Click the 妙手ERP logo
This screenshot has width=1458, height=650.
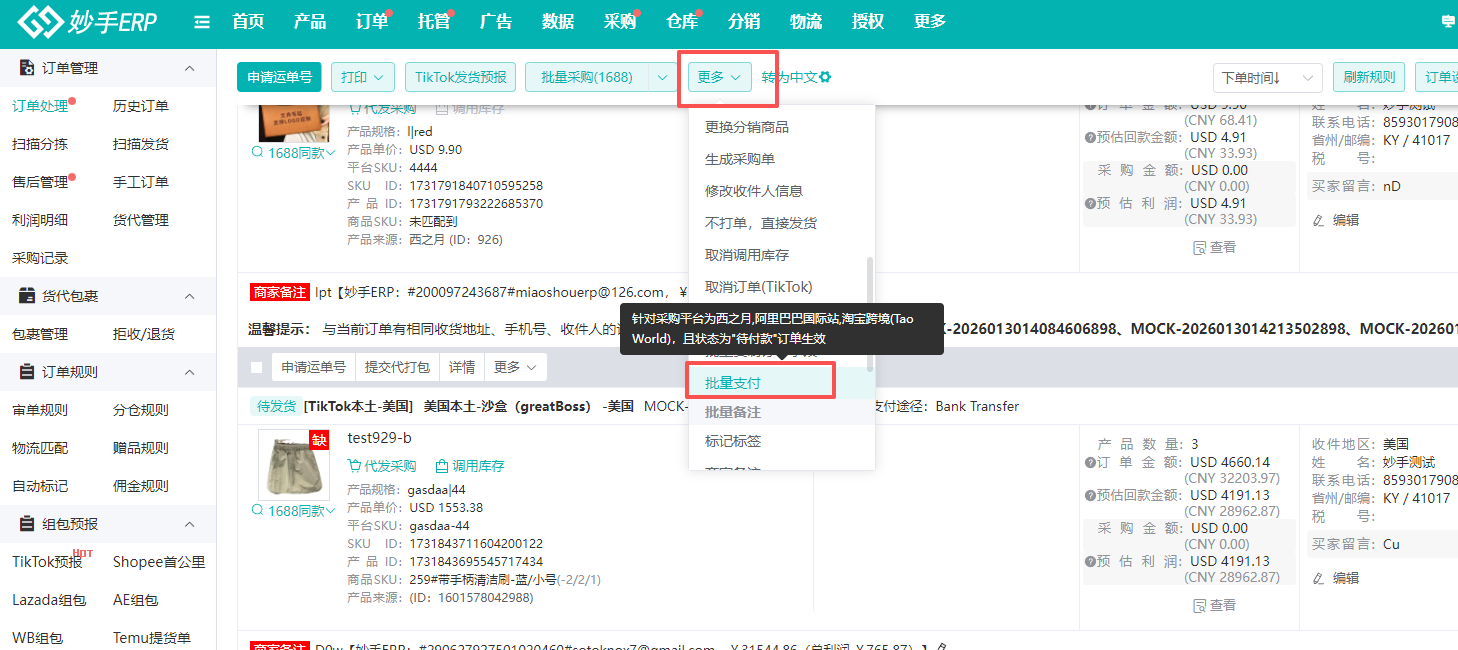tap(87, 21)
